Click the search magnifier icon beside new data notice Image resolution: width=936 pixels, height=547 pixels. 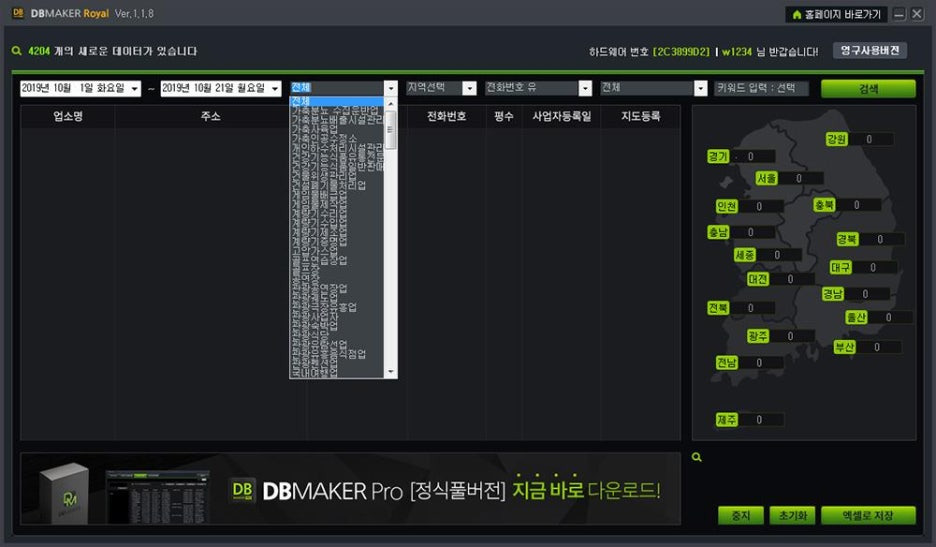click(17, 51)
